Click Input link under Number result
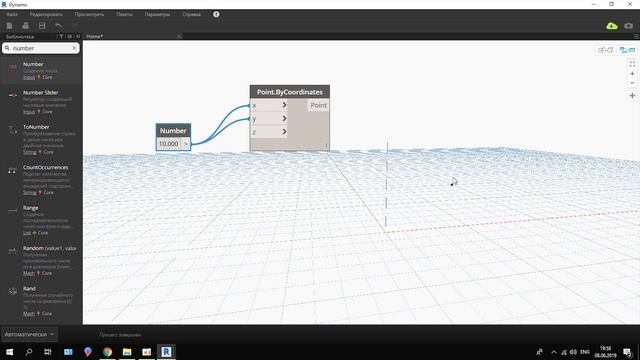This screenshot has width=640, height=360. click(x=29, y=77)
